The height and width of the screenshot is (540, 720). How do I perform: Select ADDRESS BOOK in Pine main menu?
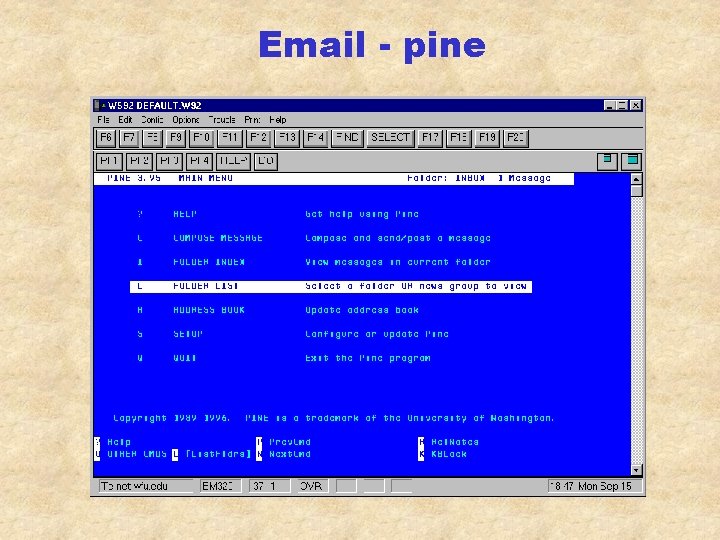pos(209,310)
